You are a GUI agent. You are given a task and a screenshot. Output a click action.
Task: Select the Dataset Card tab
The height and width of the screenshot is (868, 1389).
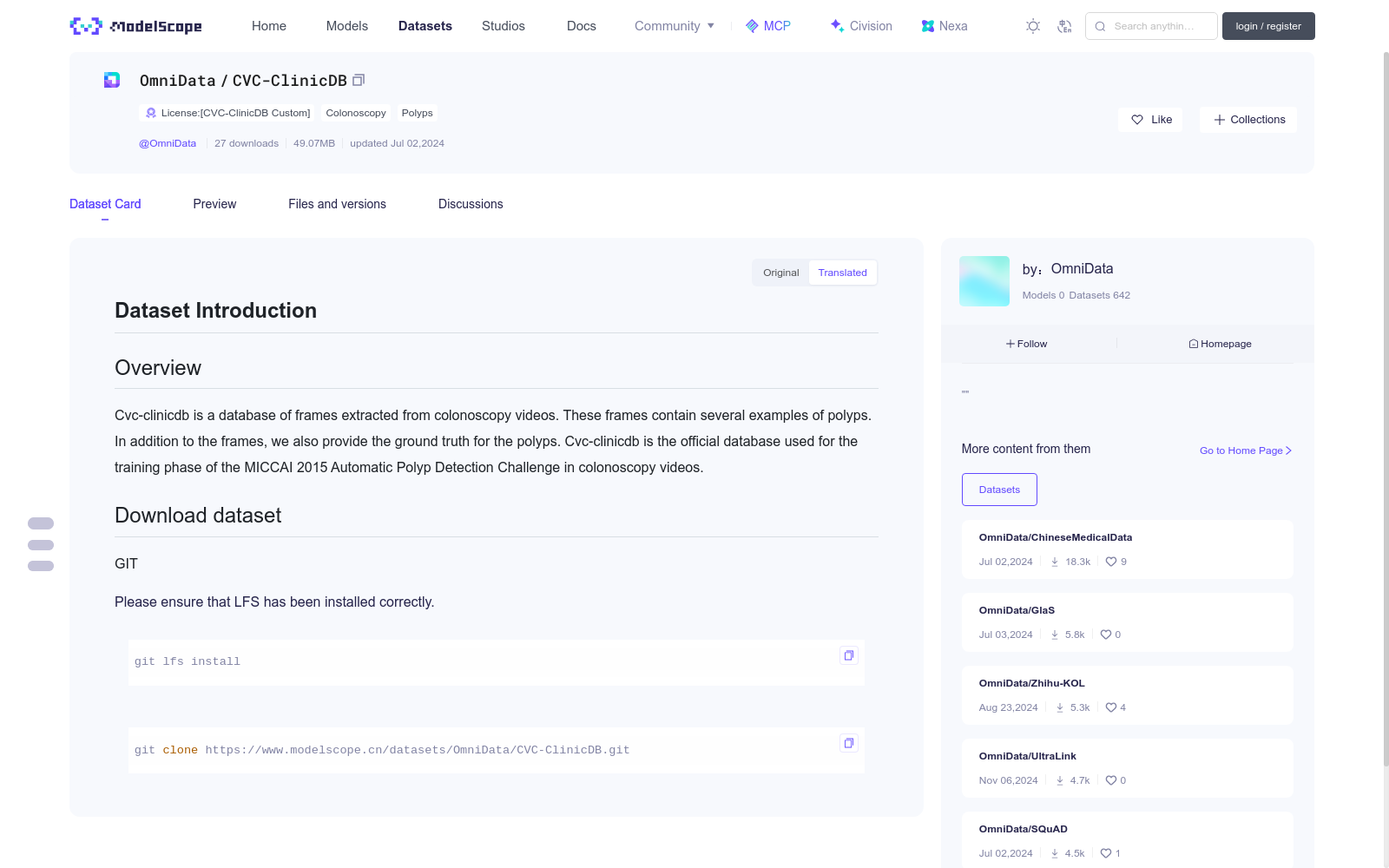click(x=105, y=204)
